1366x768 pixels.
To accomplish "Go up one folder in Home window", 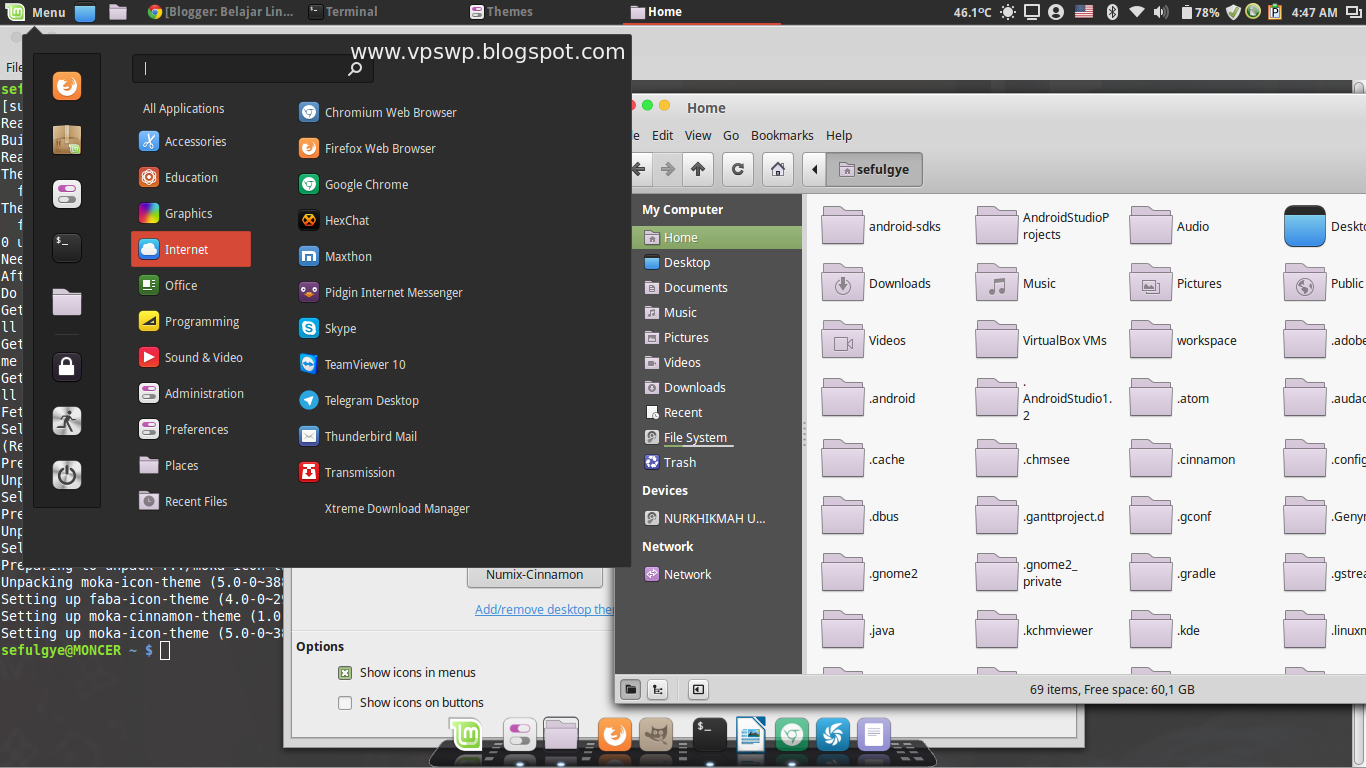I will pyautogui.click(x=698, y=169).
